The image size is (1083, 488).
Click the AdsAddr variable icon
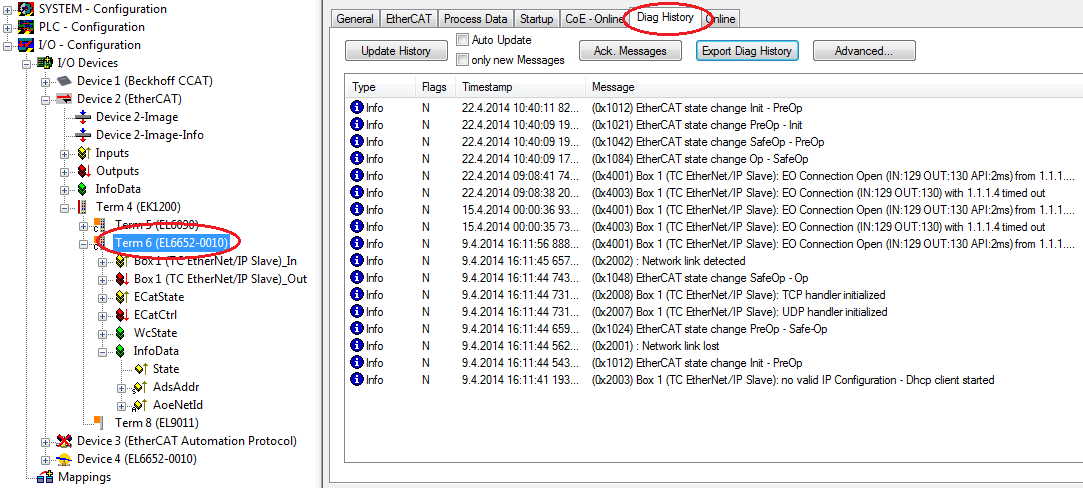[142, 387]
